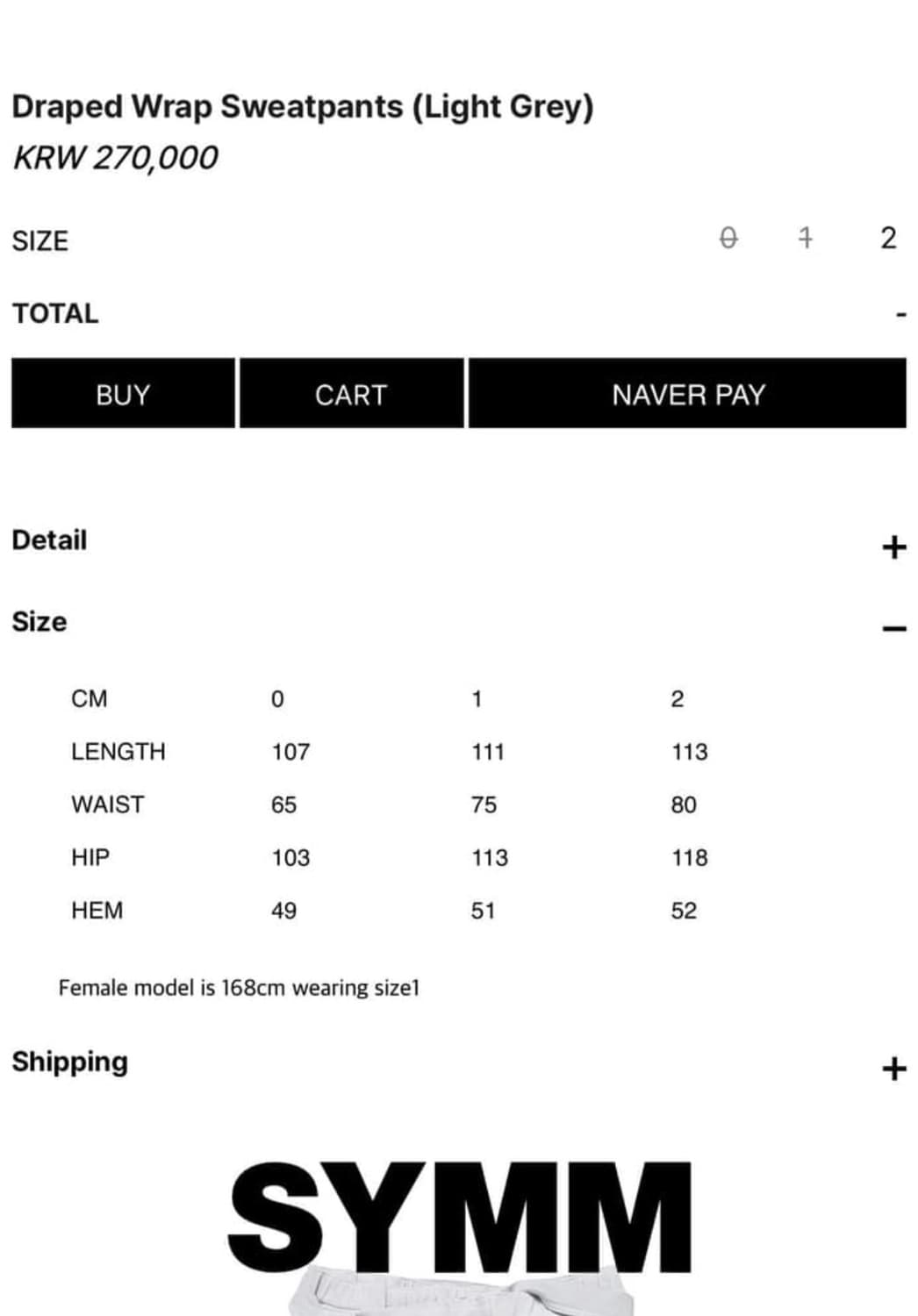Open the Detail section heading
The height and width of the screenshot is (1316, 918).
coord(50,540)
